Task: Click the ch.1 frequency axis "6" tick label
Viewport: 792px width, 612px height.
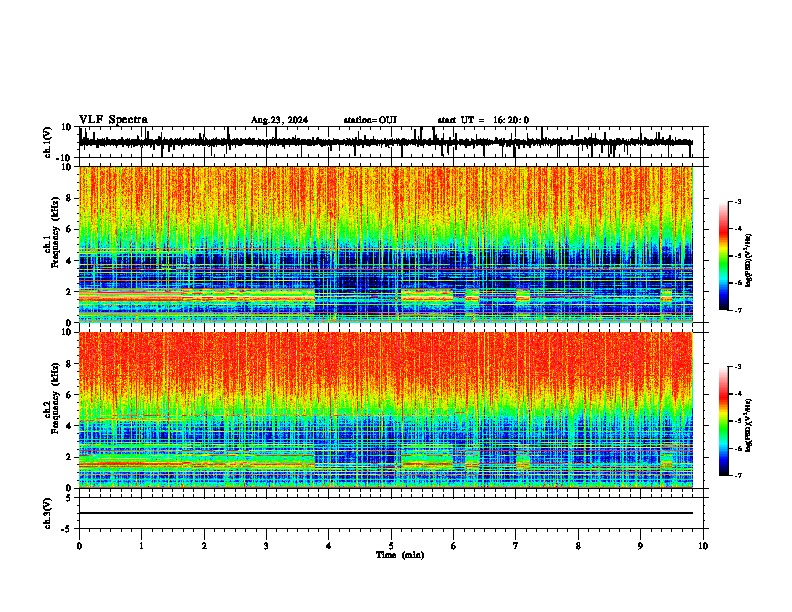Action: click(x=69, y=229)
